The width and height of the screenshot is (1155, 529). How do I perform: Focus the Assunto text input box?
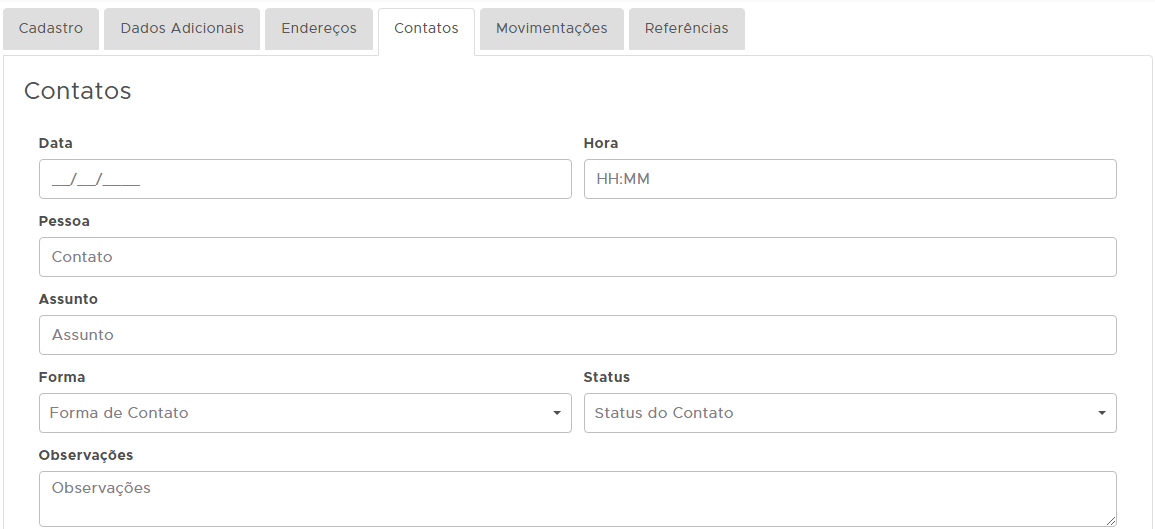[577, 335]
